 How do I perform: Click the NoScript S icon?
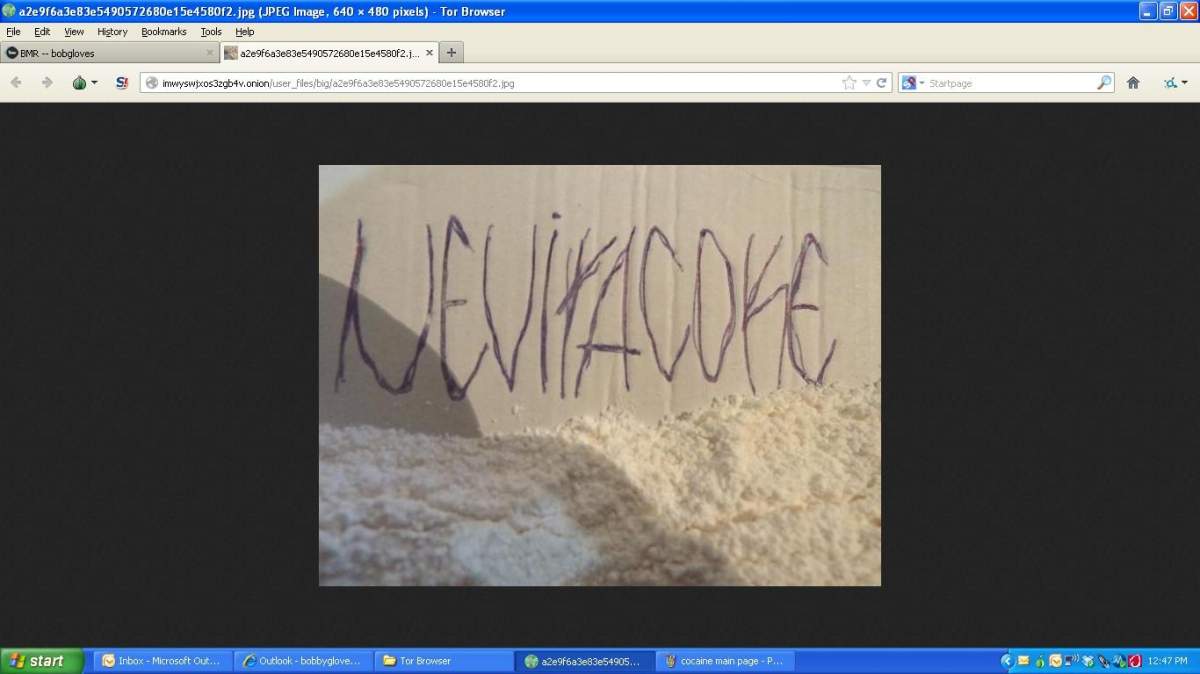coord(122,83)
